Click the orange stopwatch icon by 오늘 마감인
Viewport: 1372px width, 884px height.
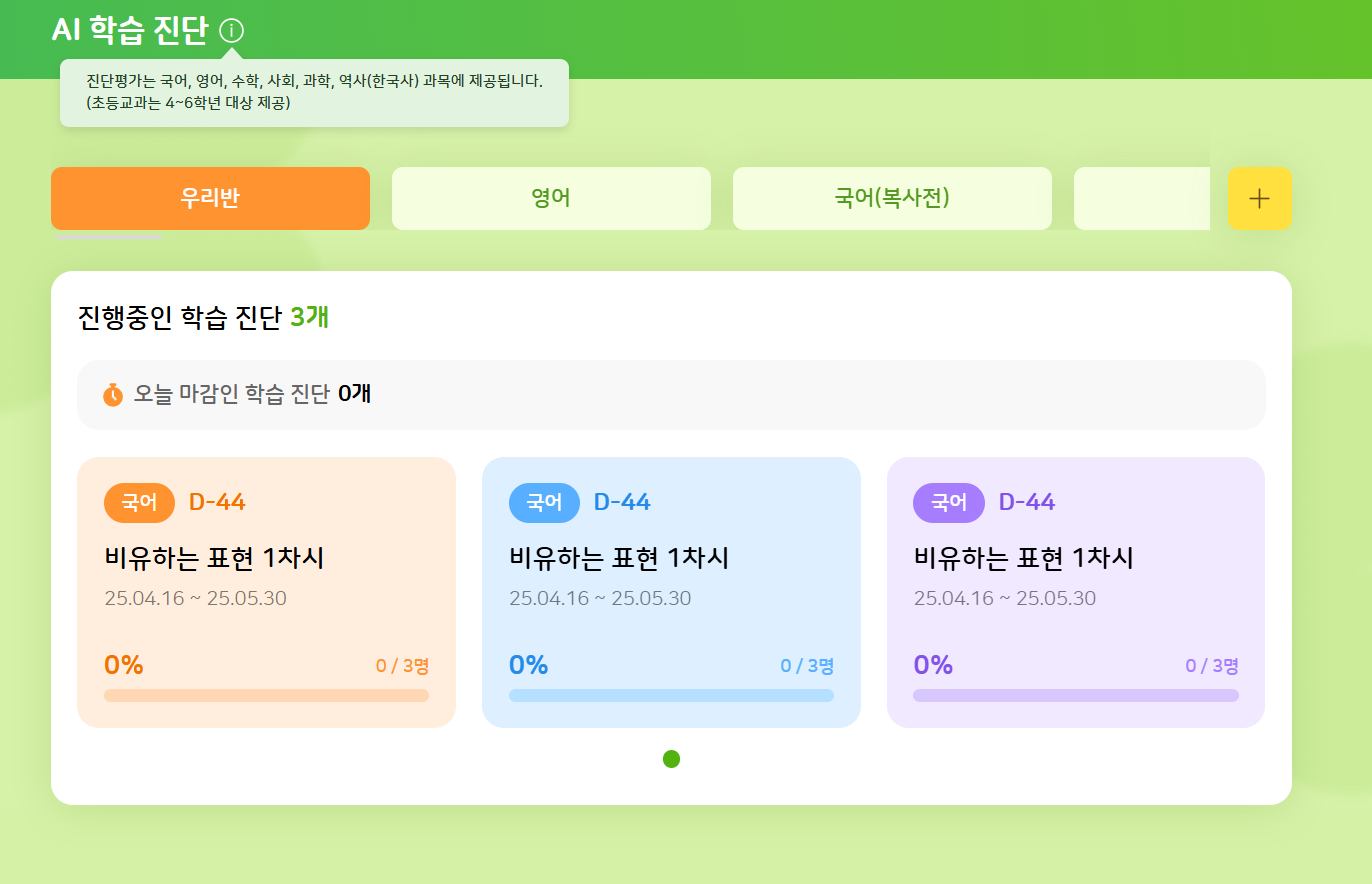click(113, 394)
